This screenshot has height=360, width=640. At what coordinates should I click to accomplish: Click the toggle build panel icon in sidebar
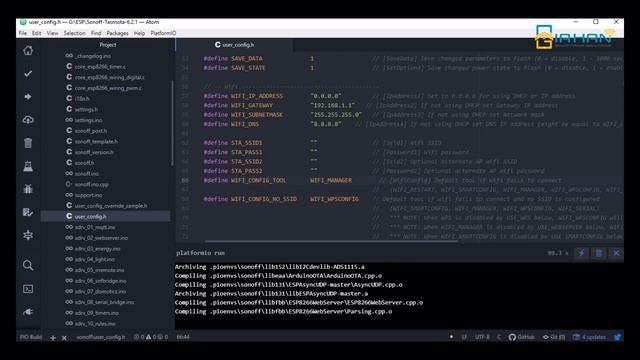tap(28, 235)
